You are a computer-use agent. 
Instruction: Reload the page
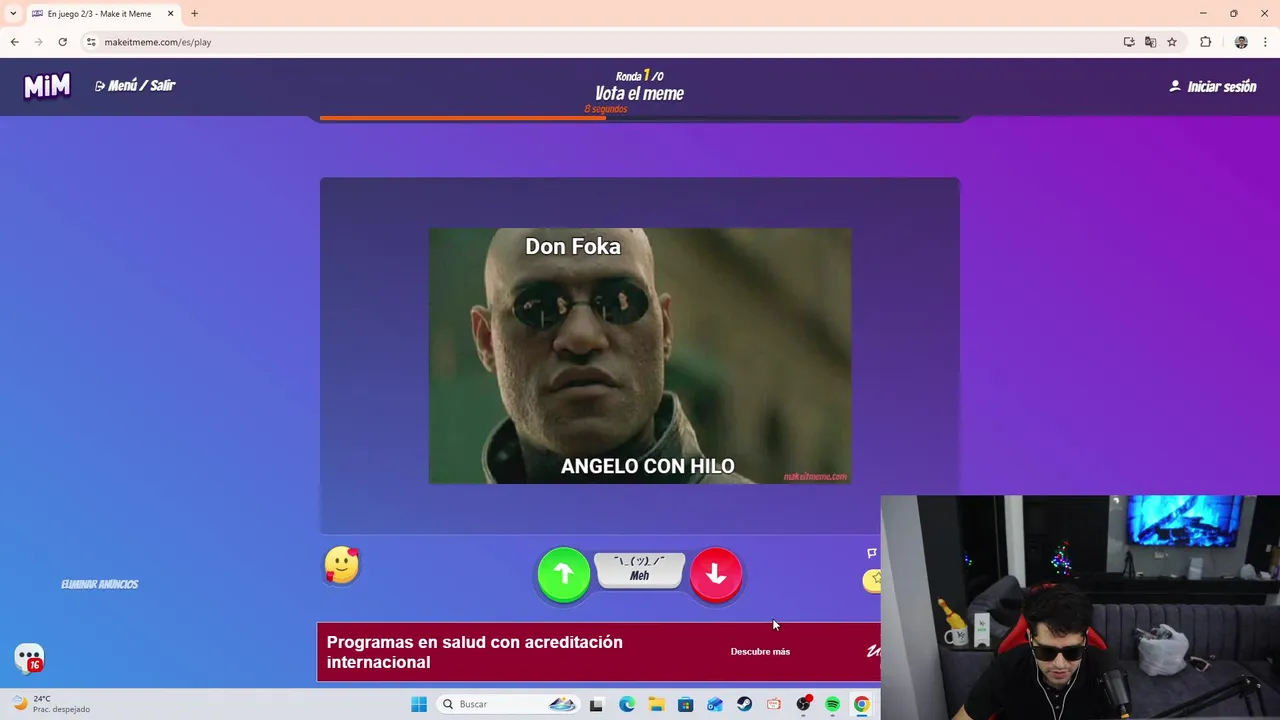pyautogui.click(x=62, y=42)
